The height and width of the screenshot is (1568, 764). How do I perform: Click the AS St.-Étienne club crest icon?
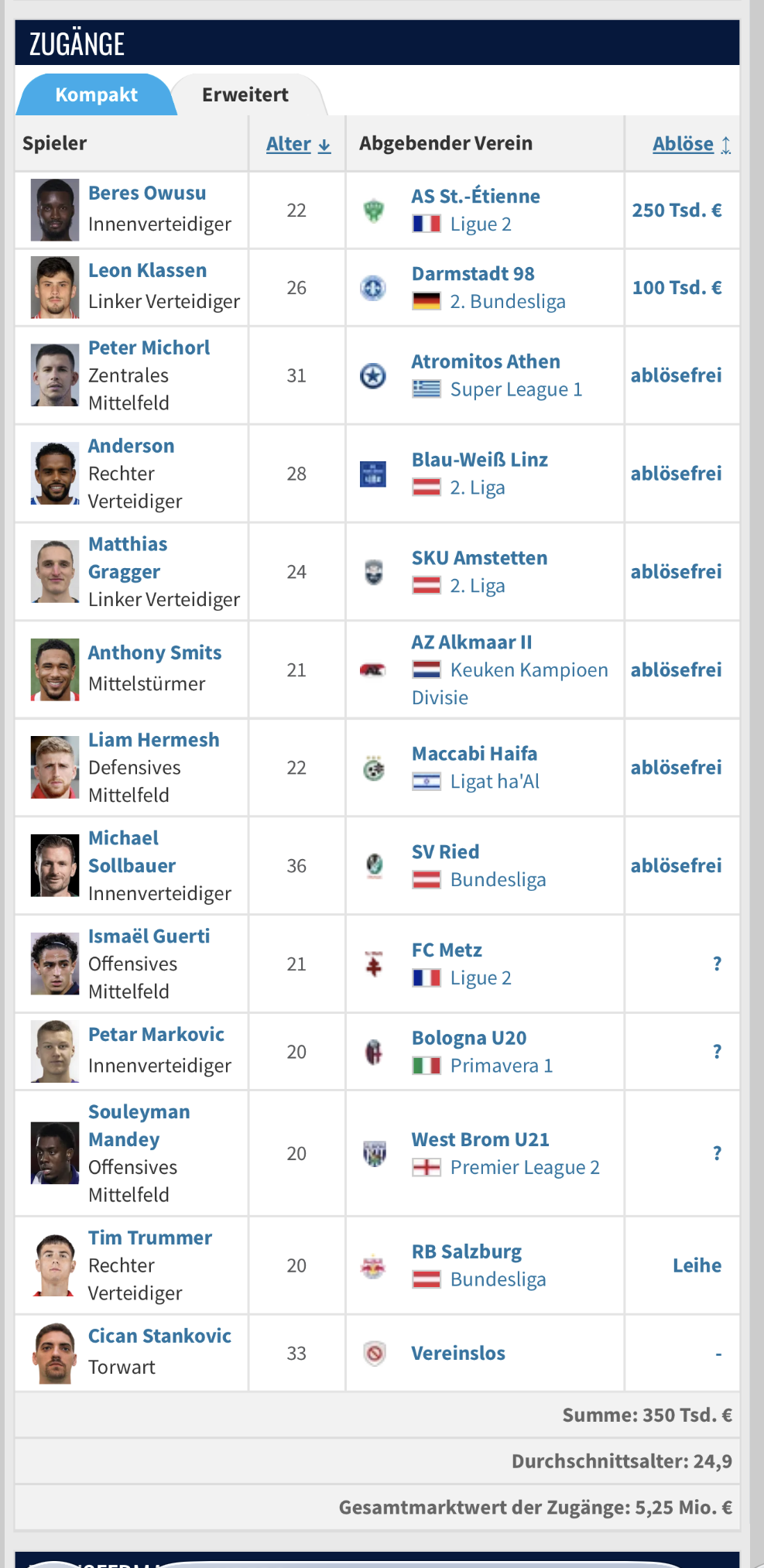click(374, 210)
